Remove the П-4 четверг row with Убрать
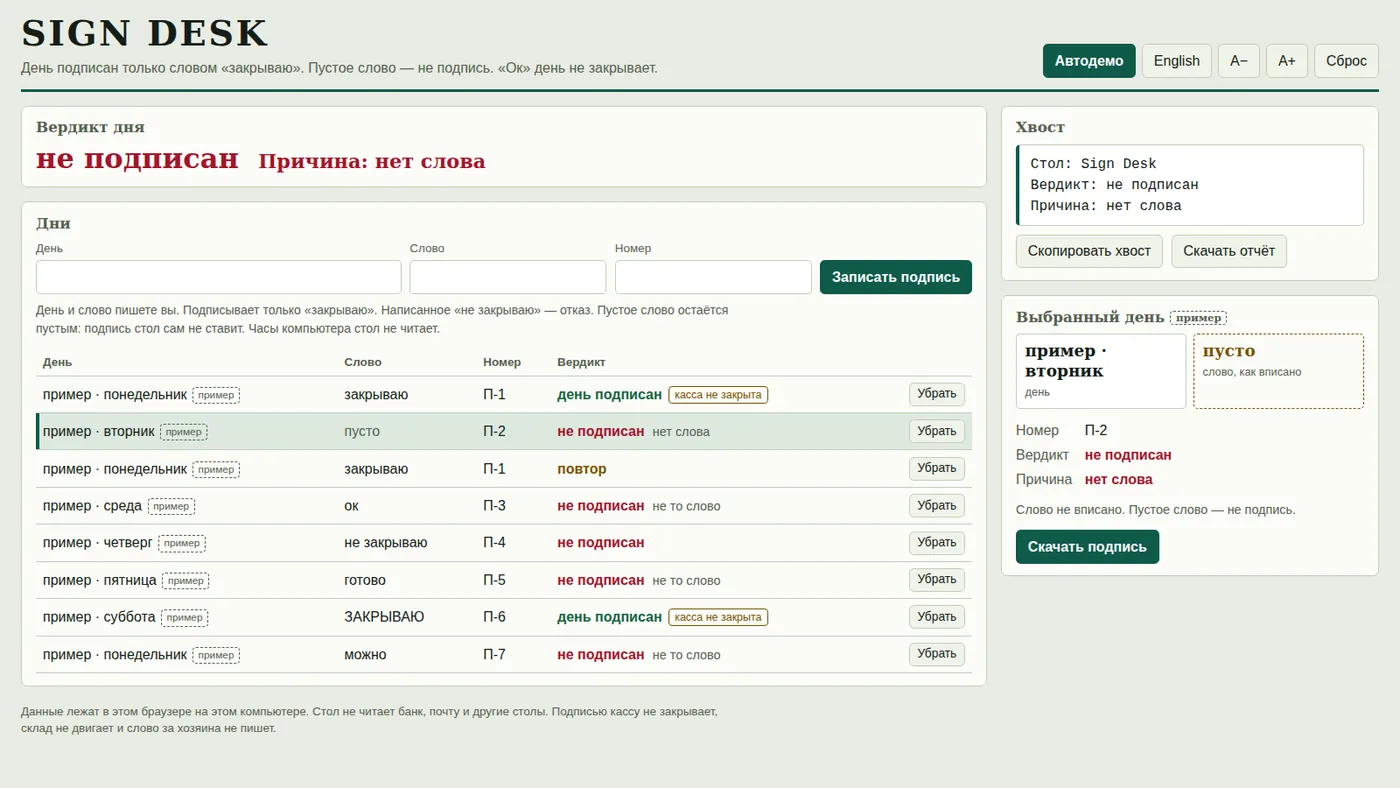1400x788 pixels. (x=937, y=542)
